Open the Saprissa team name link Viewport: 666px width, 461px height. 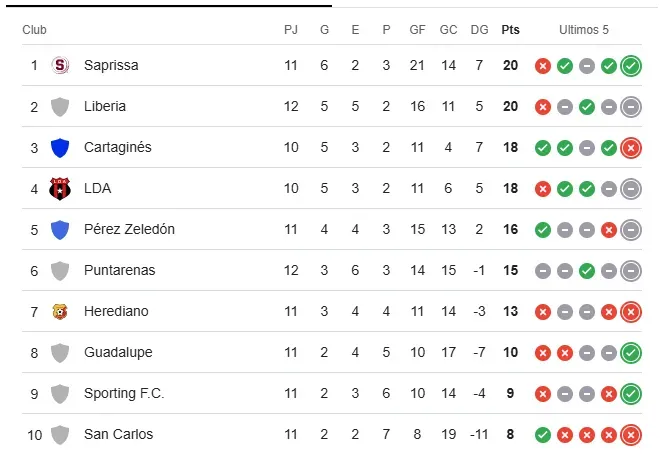click(111, 66)
